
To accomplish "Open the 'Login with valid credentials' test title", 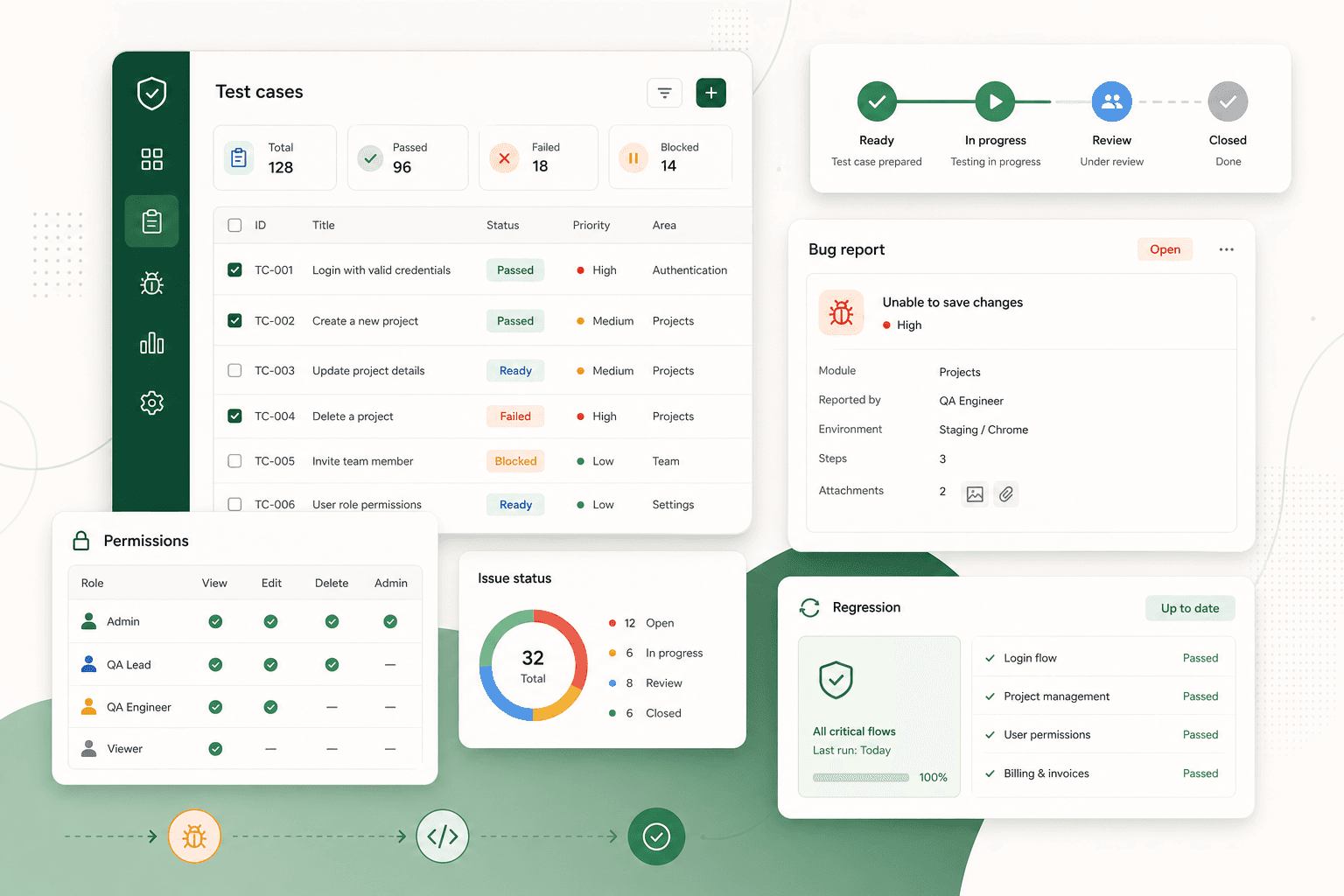I will 381,269.
